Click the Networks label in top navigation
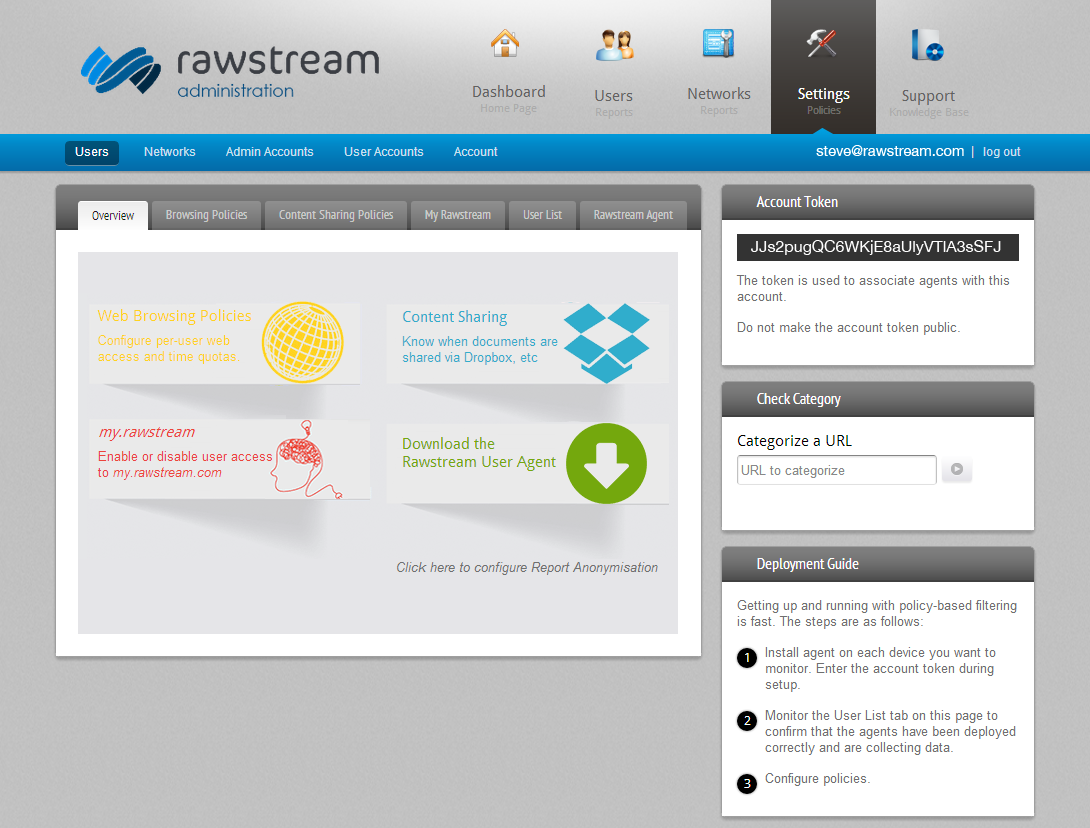1090x828 pixels. click(719, 94)
